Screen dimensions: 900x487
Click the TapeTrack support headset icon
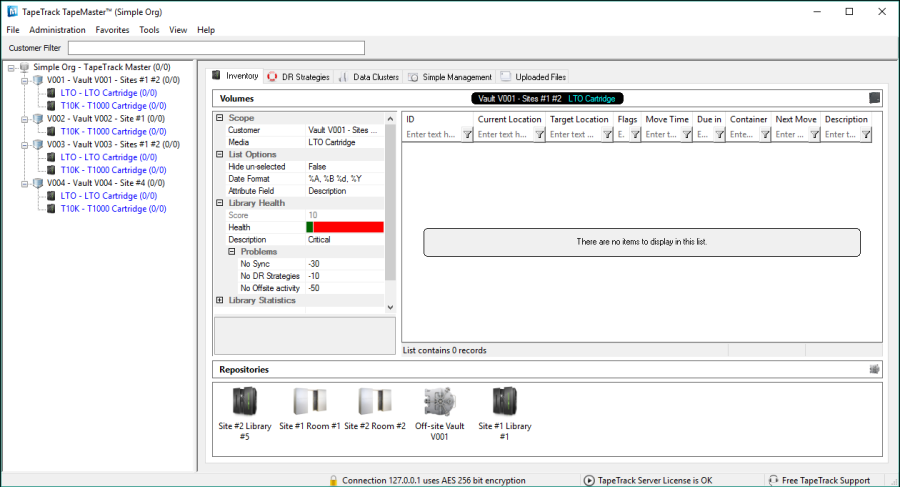(x=773, y=480)
